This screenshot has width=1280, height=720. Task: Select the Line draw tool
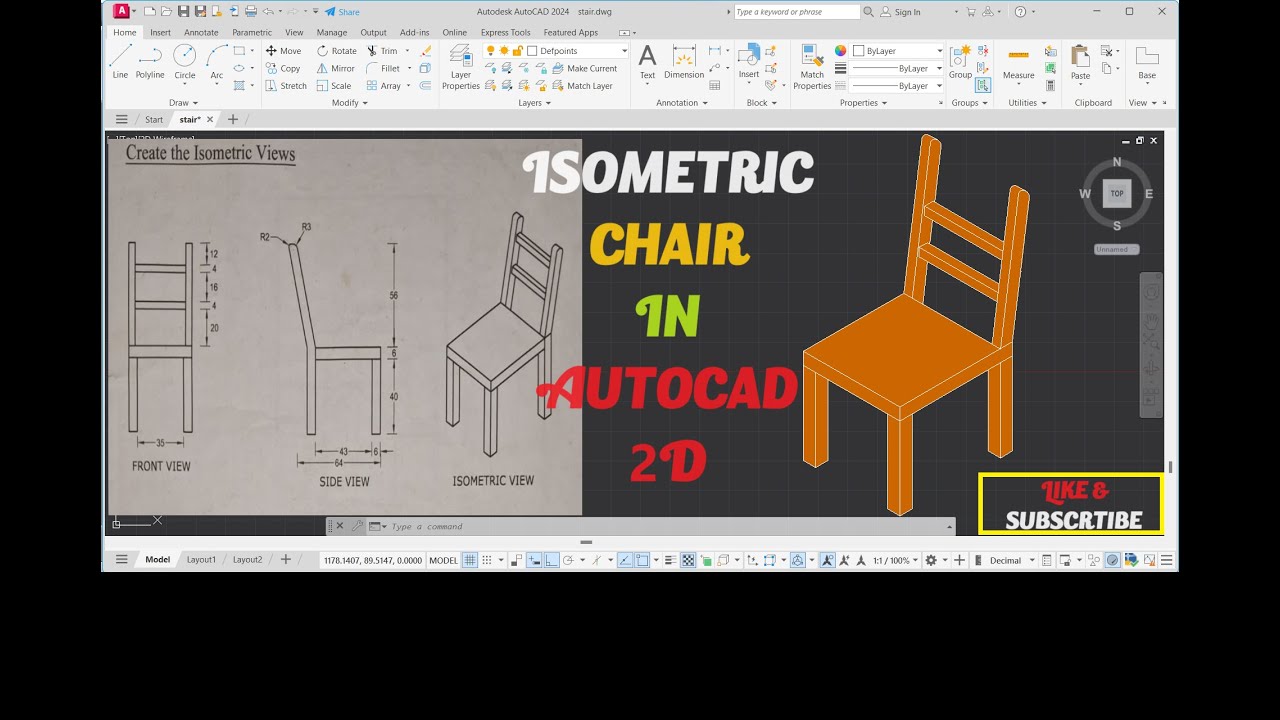point(120,61)
